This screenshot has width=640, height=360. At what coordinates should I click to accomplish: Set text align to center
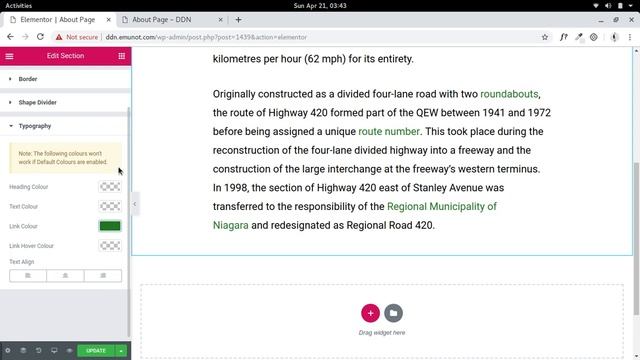tap(65, 276)
